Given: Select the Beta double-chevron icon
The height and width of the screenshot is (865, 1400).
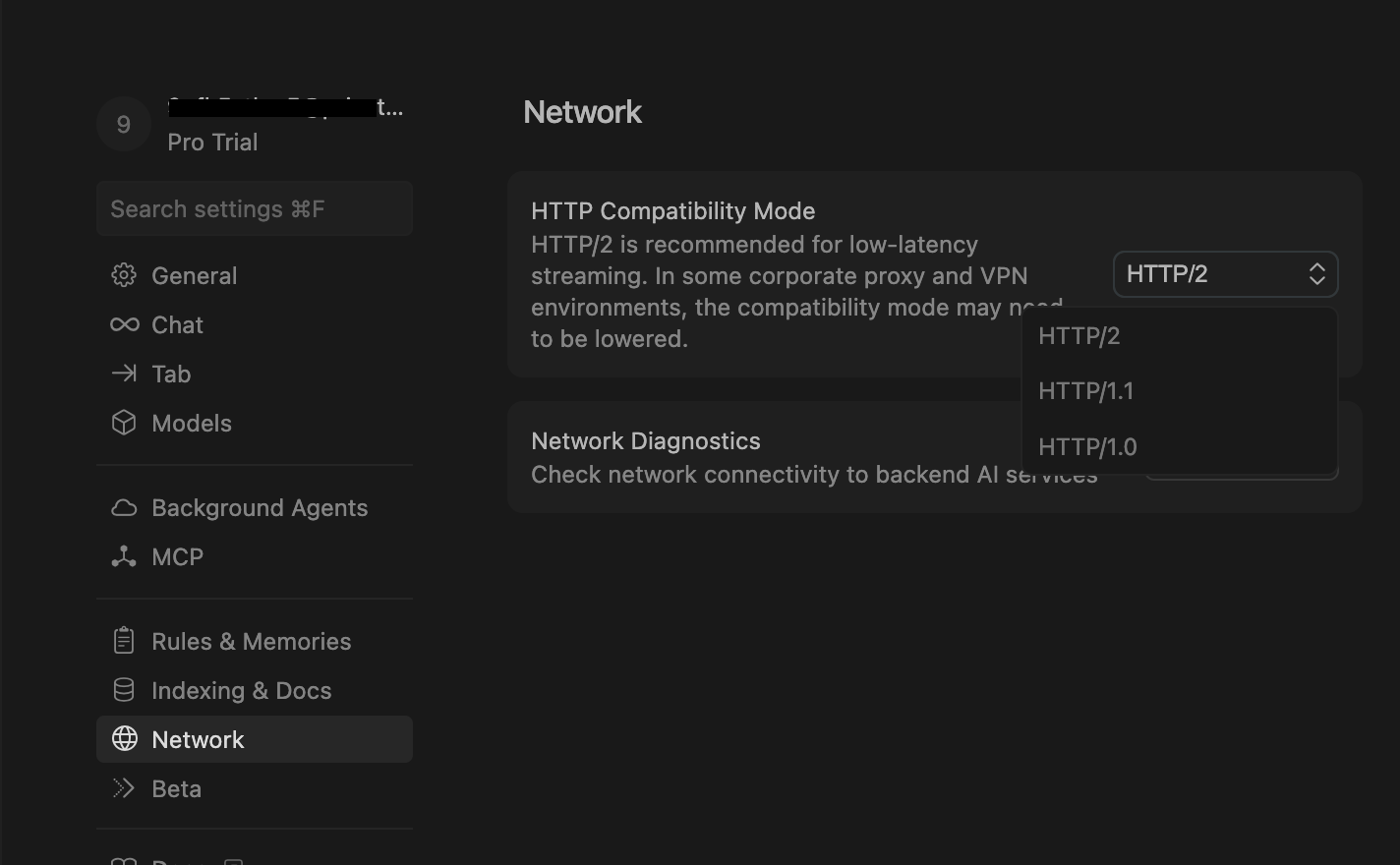Looking at the screenshot, I should [x=124, y=787].
